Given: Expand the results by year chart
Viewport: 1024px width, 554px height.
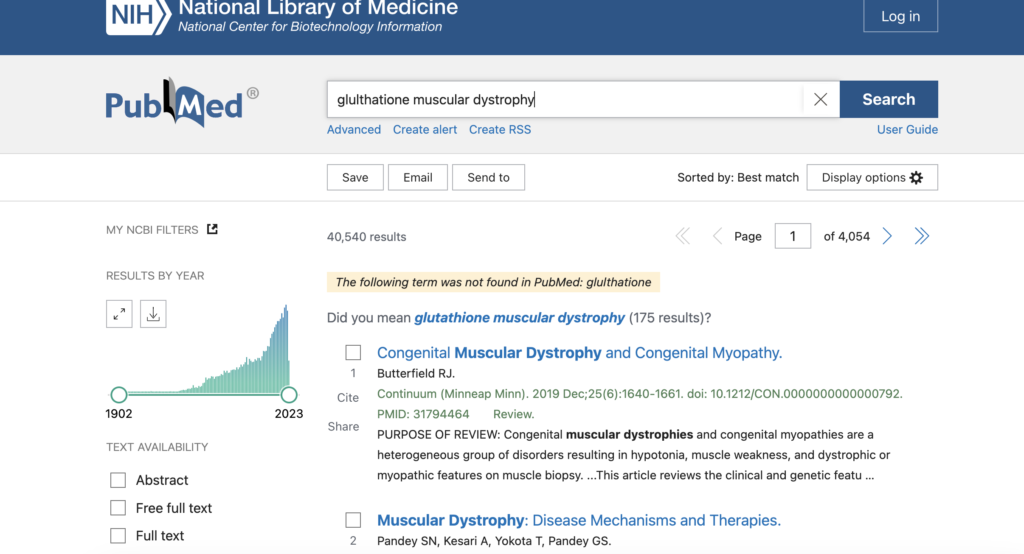Looking at the screenshot, I should [119, 314].
